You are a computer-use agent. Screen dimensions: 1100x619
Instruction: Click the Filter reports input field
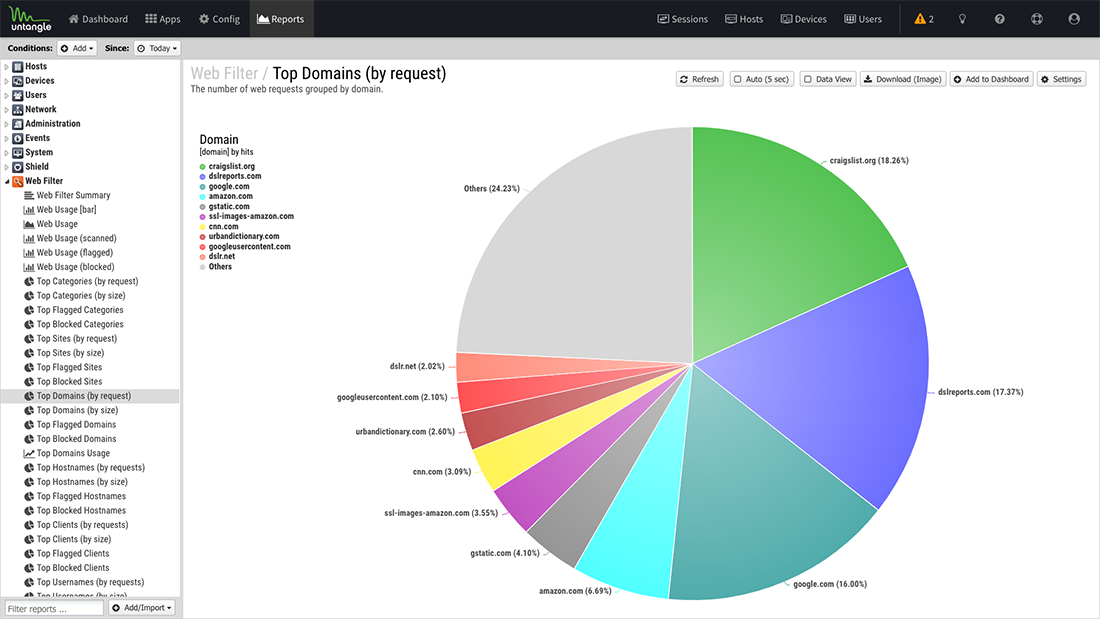coord(53,608)
